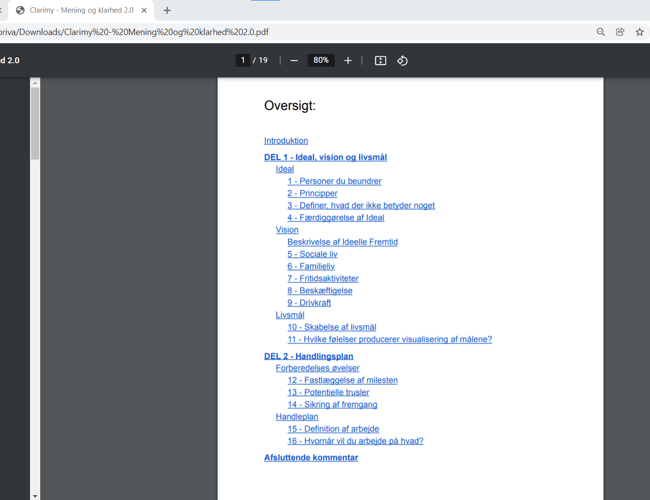Image resolution: width=650 pixels, height=500 pixels.
Task: Click the 13 - Potentielle trusler link
Action: pos(328,392)
